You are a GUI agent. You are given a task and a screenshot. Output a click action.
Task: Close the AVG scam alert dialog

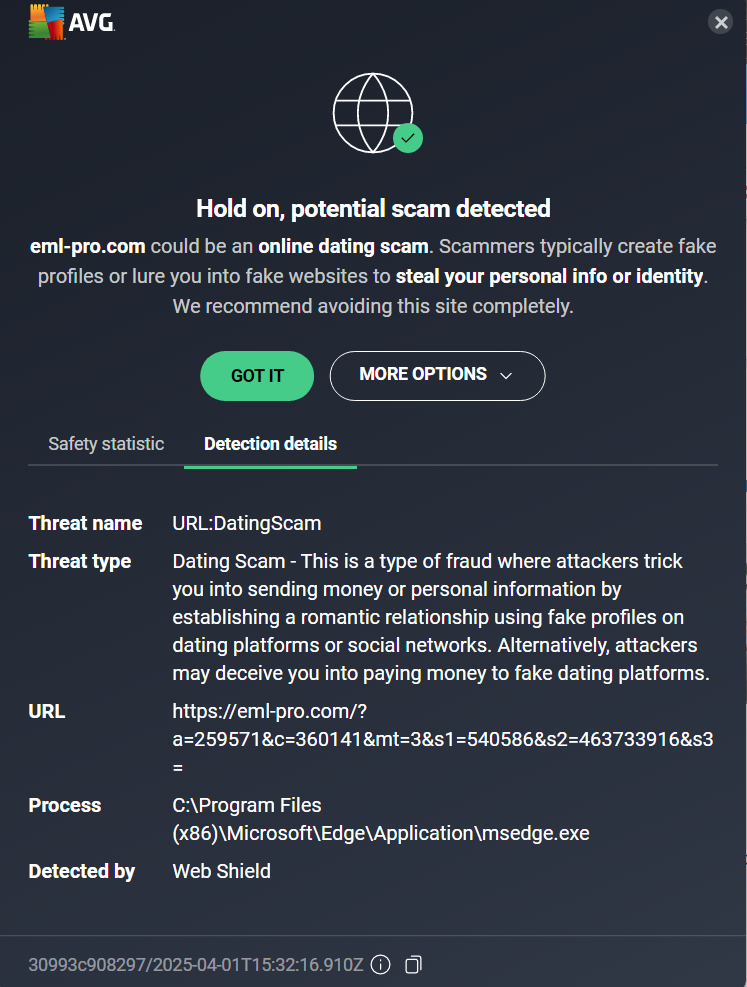click(720, 22)
